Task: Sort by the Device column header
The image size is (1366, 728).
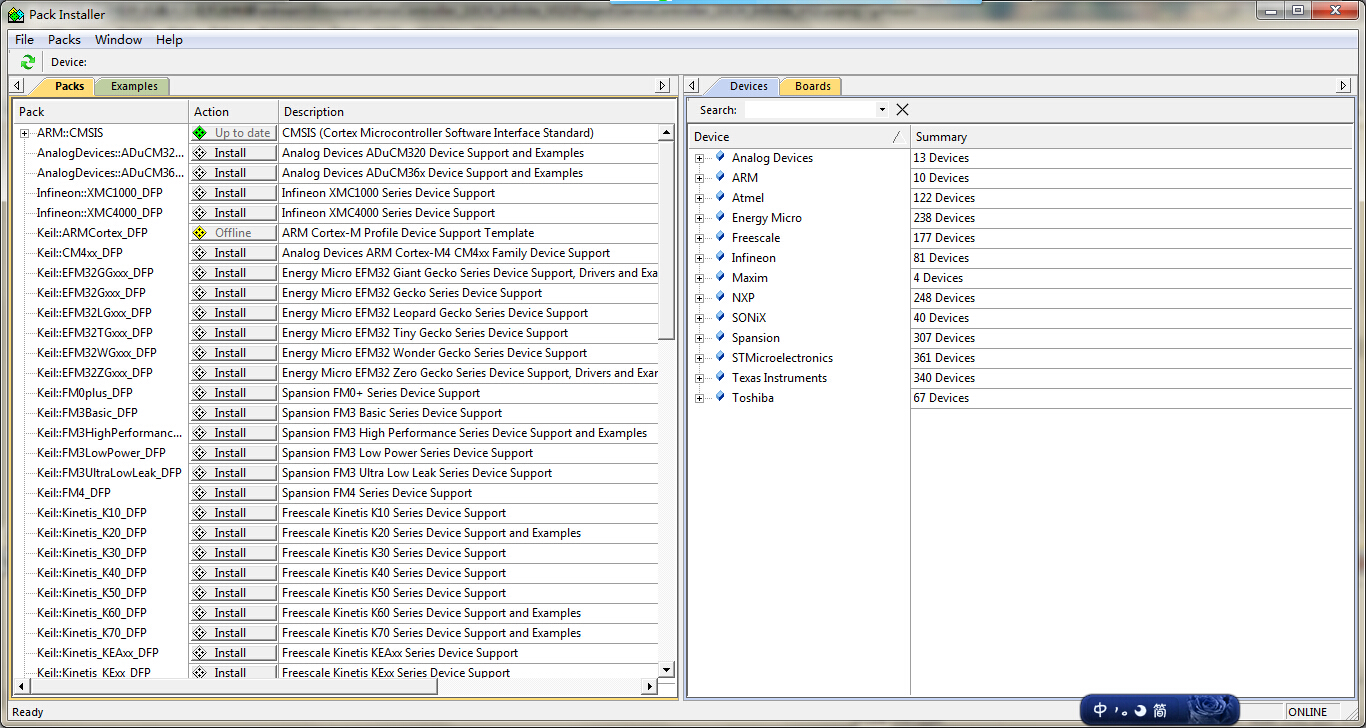Action: click(x=799, y=137)
